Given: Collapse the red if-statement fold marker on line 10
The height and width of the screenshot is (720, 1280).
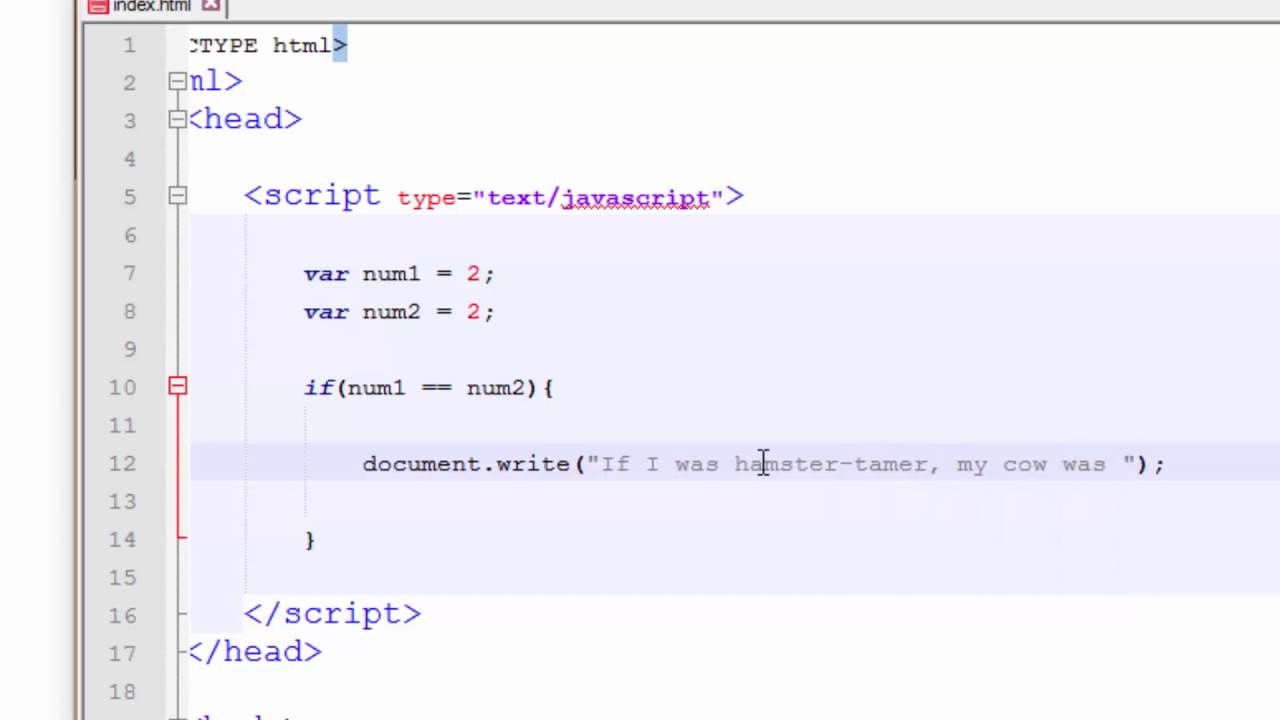Looking at the screenshot, I should coord(177,386).
